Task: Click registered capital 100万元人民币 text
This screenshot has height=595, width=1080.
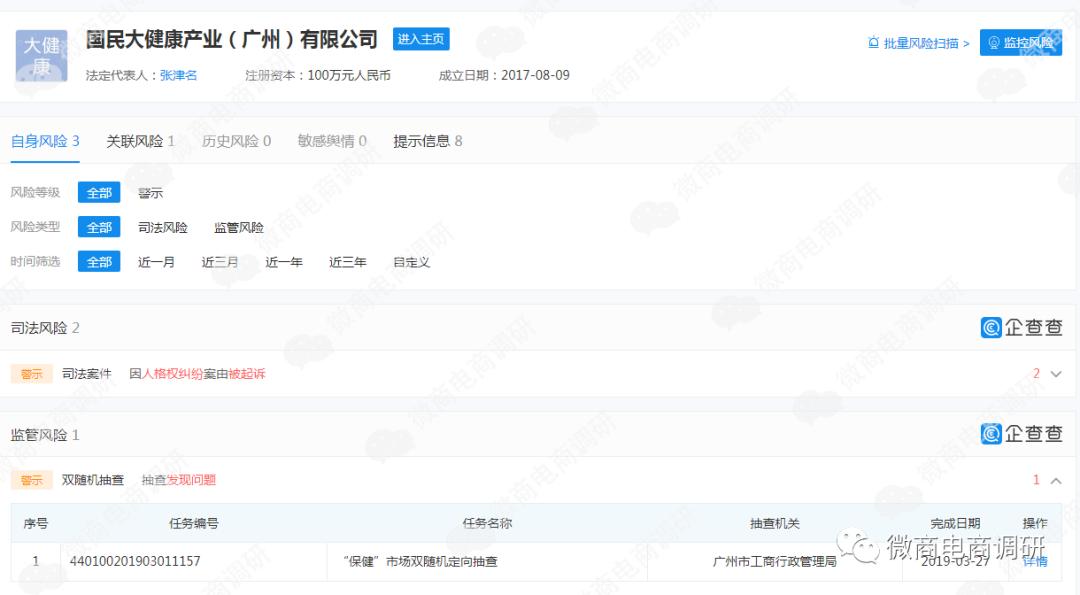Action: click(x=349, y=76)
